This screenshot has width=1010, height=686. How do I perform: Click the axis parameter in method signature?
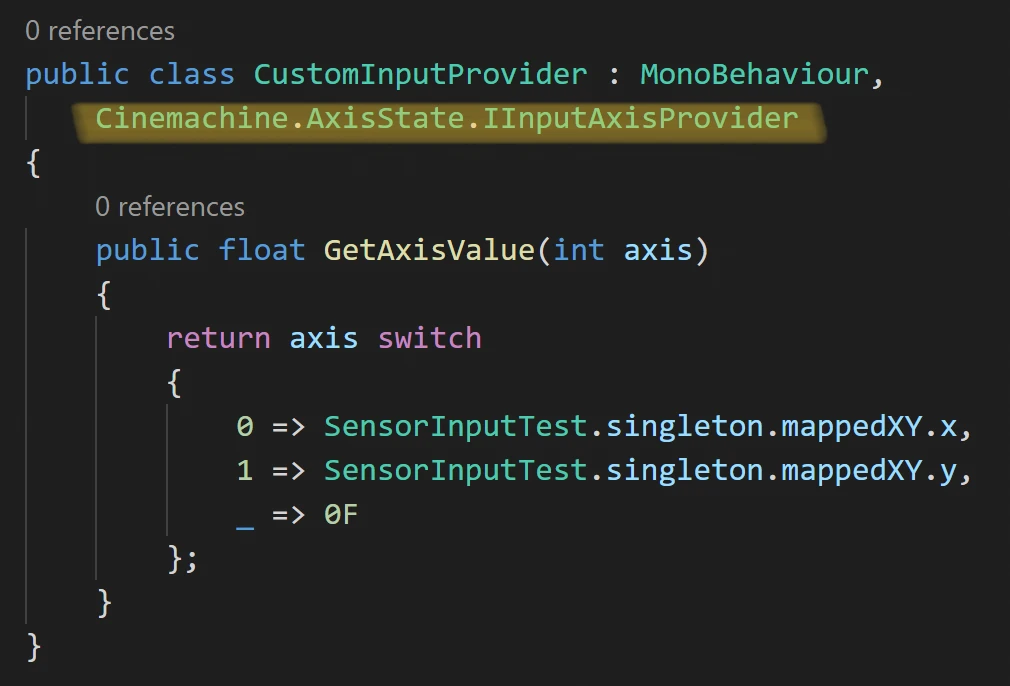point(658,250)
